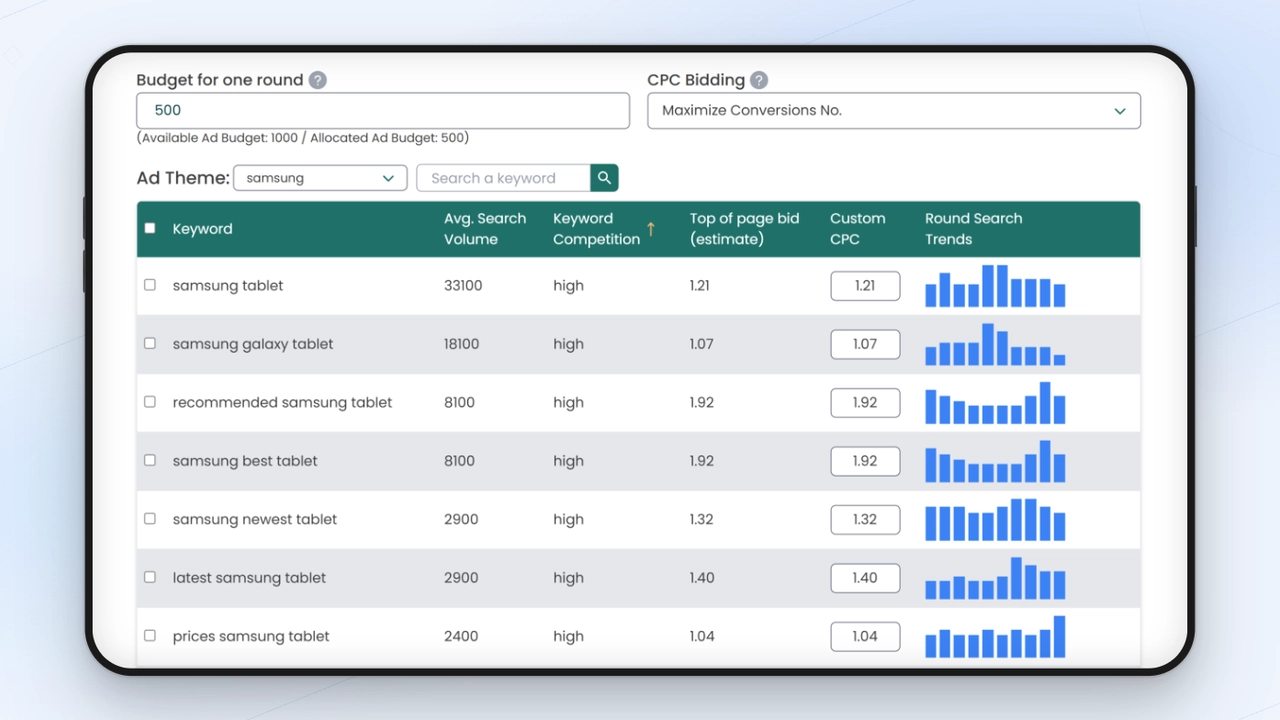Click the Avg. Search Volume column header
Image resolution: width=1280 pixels, height=720 pixels.
[x=485, y=229]
